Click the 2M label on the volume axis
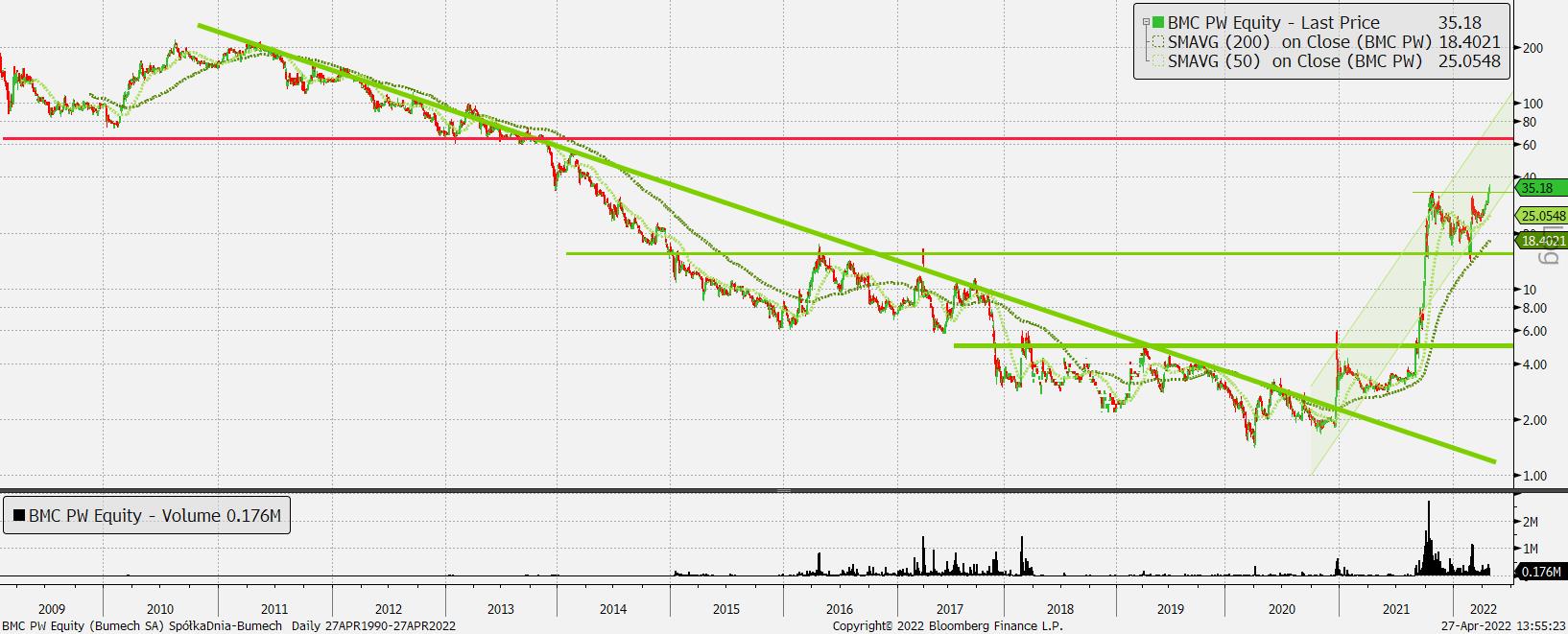This screenshot has width=1568, height=634. coord(1531,522)
